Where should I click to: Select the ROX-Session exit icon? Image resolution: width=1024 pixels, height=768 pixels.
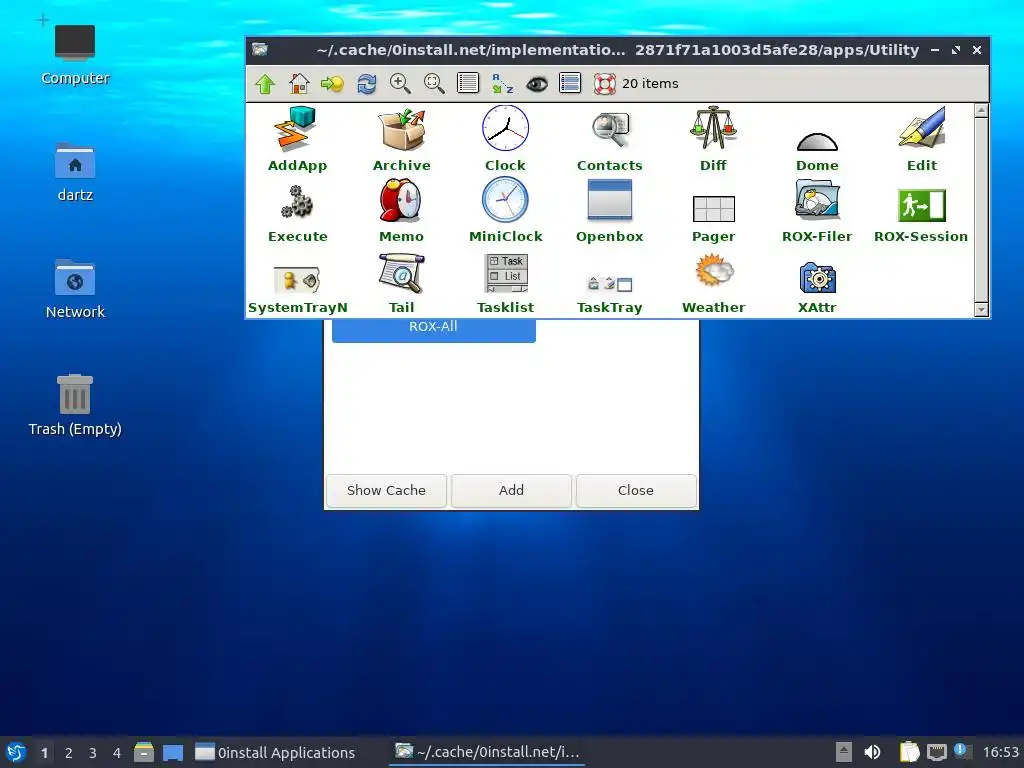click(921, 206)
